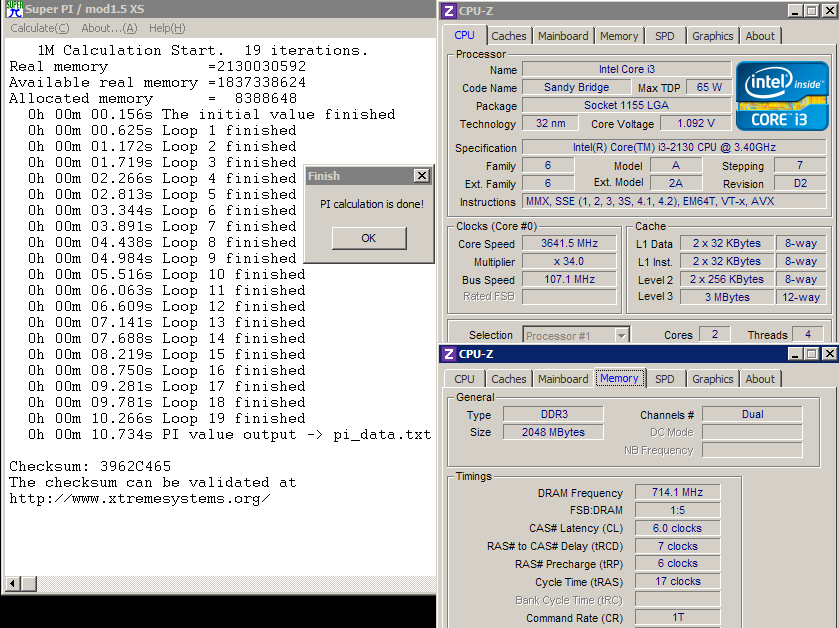Open Mainboard tab in the CPU-Z processor window
839x628 pixels.
[x=563, y=36]
